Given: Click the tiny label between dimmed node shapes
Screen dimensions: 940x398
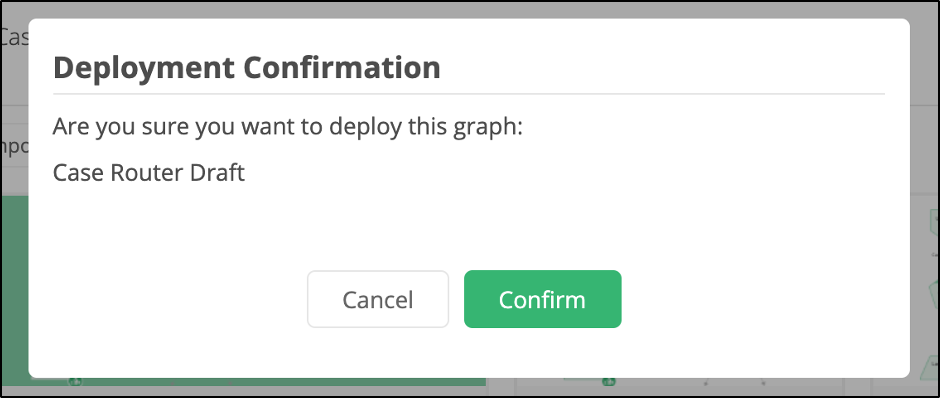Looking at the screenshot, I should (x=936, y=254).
